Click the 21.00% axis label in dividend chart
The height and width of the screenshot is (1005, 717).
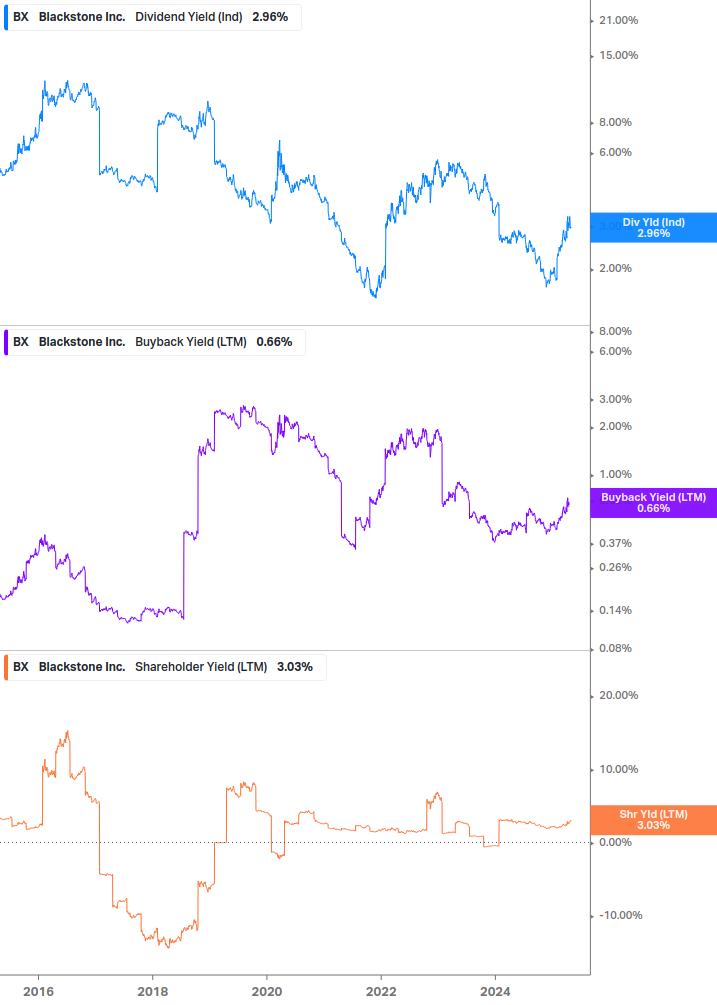point(618,21)
